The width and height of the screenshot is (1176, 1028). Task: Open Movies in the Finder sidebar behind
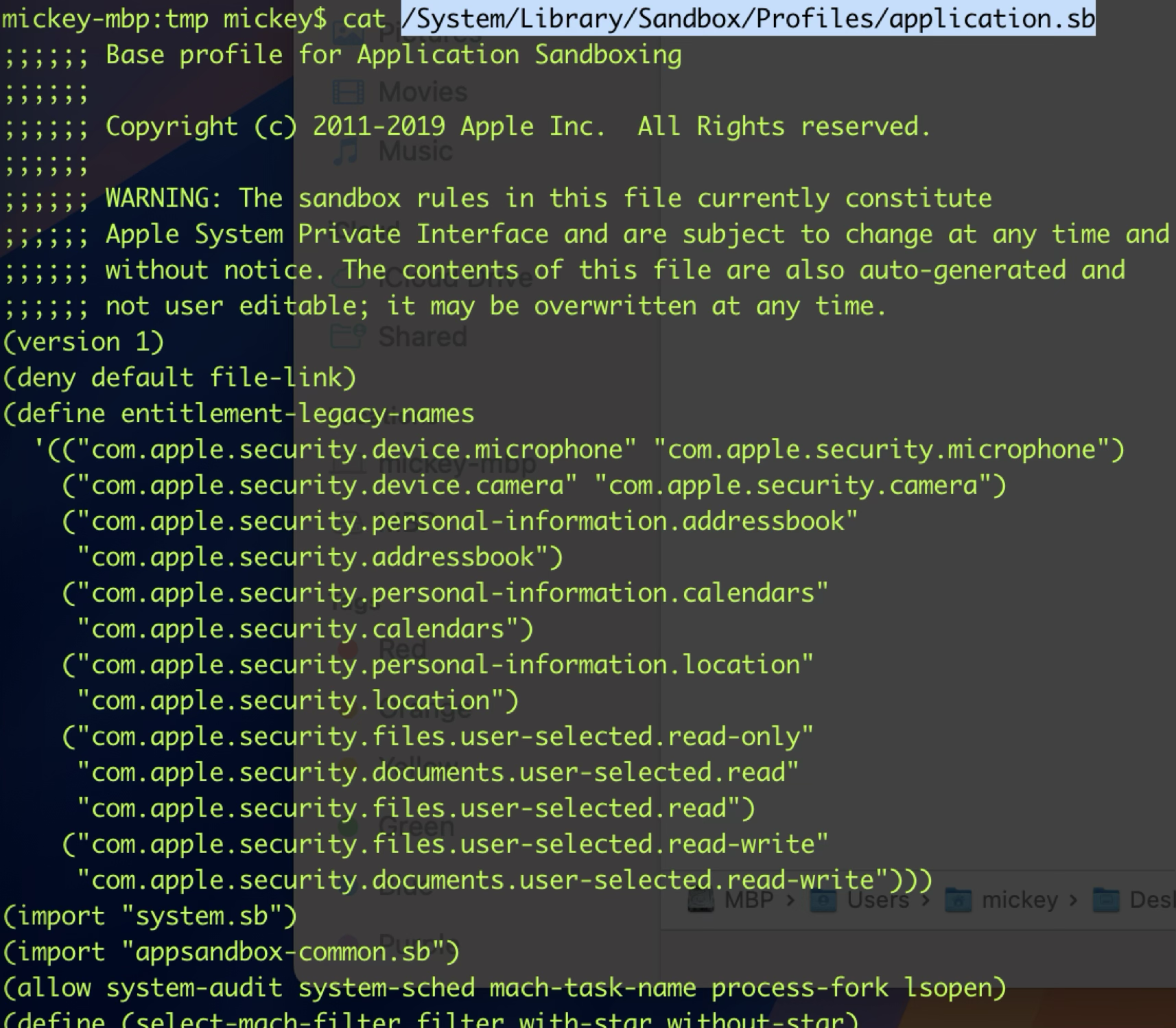pyautogui.click(x=400, y=92)
